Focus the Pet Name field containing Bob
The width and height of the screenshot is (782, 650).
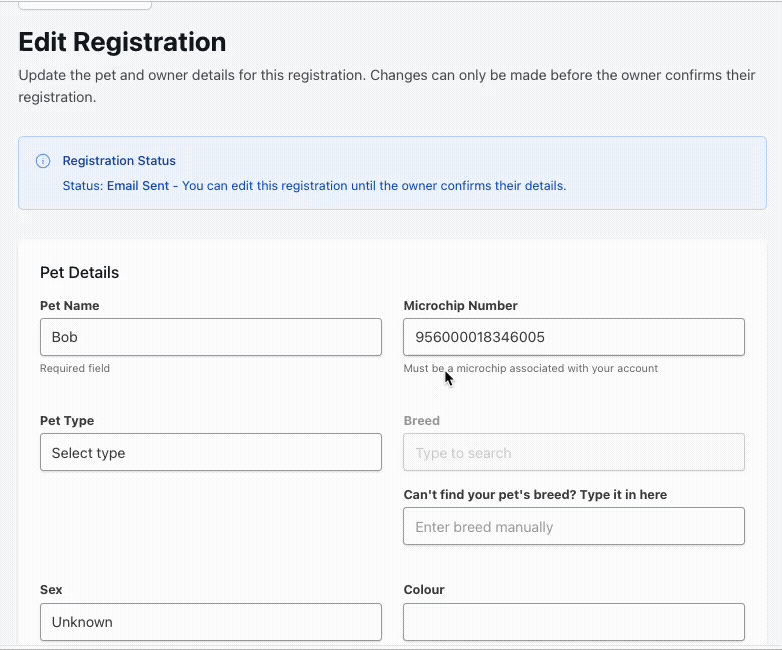[210, 337]
